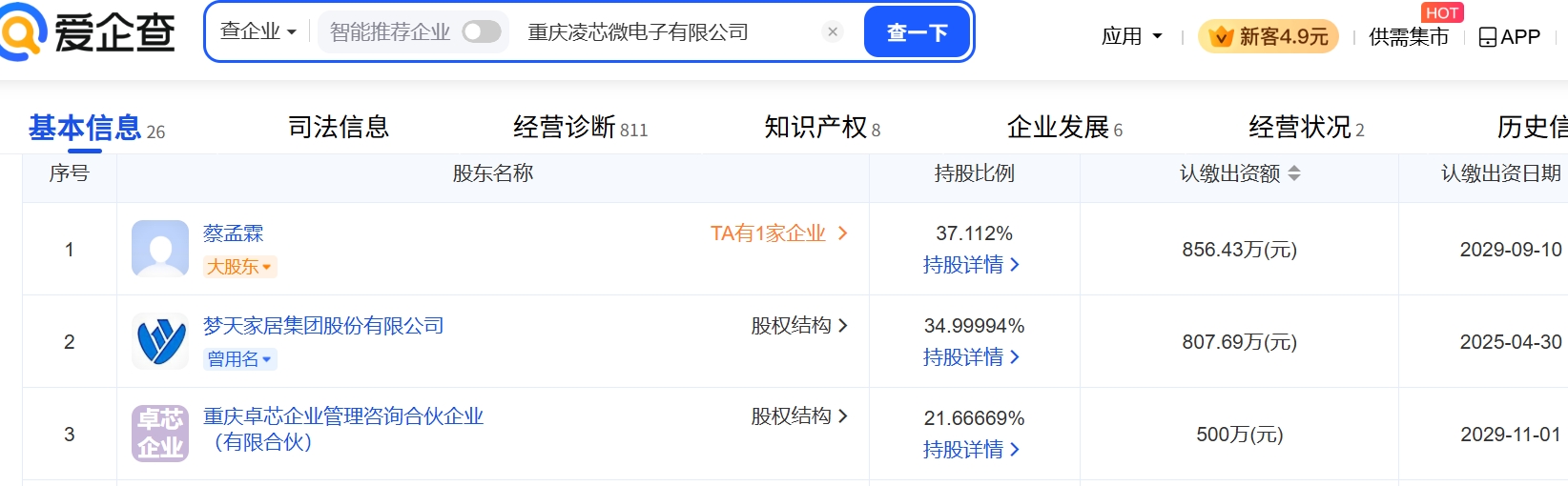Viewport: 1568px width, 486px height.
Task: Expand the 曾用名 tag dropdown
Action: (239, 359)
